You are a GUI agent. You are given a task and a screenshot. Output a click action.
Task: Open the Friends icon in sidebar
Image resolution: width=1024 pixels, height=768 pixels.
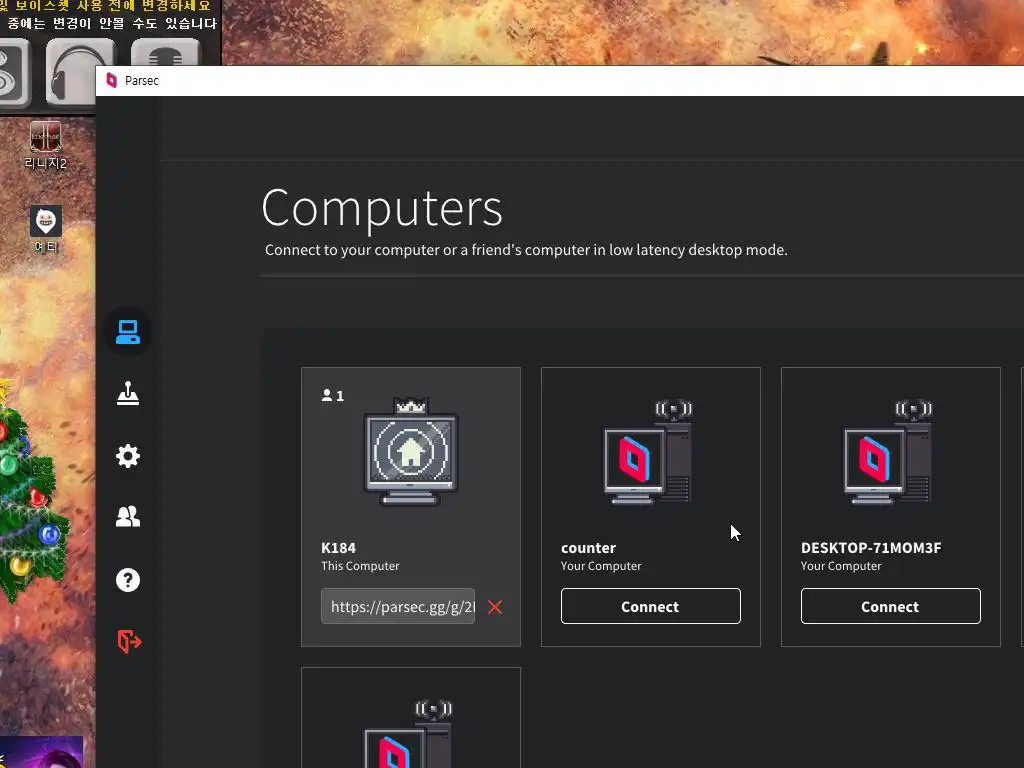128,517
